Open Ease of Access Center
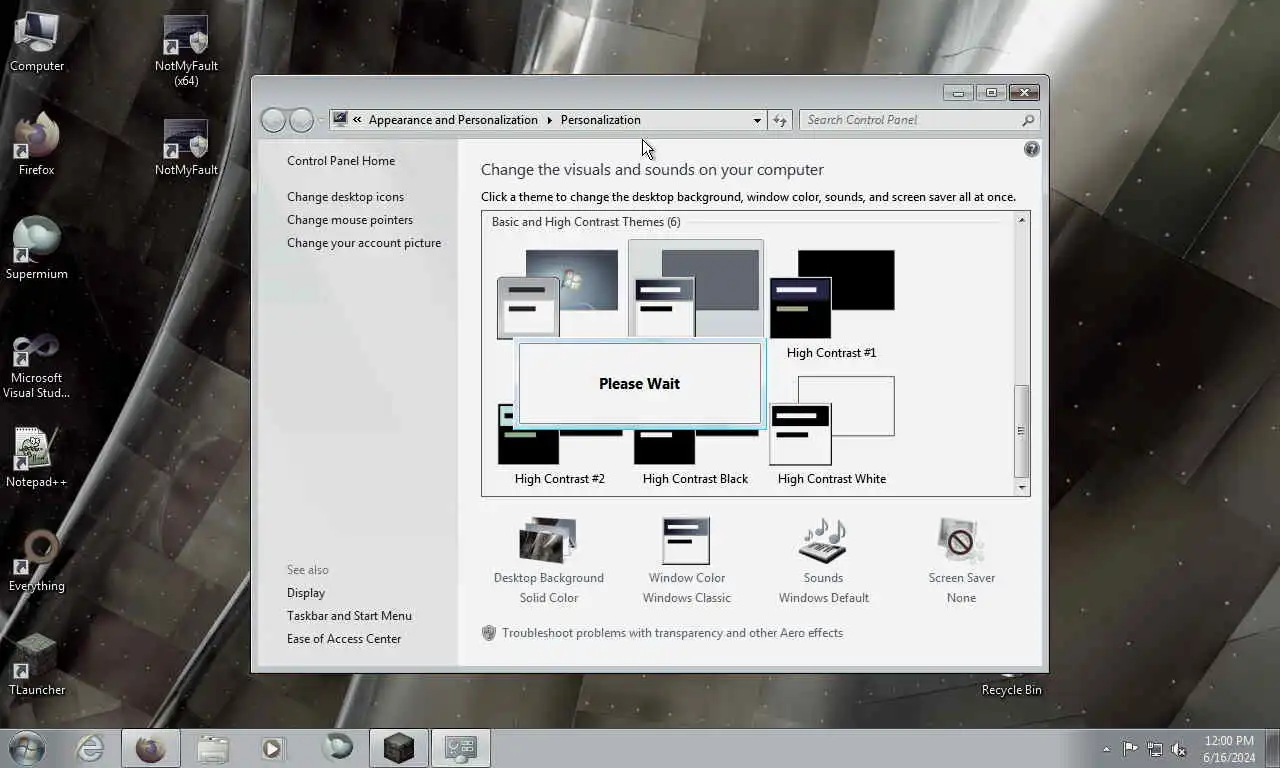 click(x=344, y=639)
